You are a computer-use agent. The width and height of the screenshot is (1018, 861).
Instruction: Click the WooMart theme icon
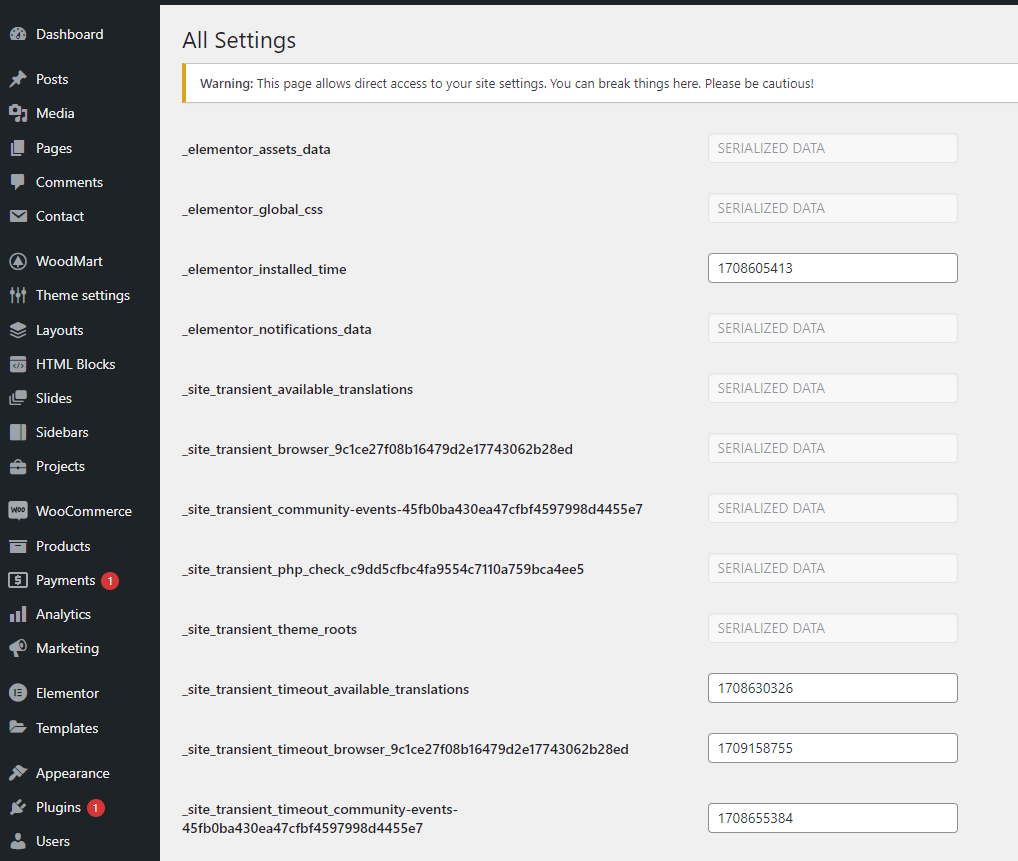(x=18, y=261)
